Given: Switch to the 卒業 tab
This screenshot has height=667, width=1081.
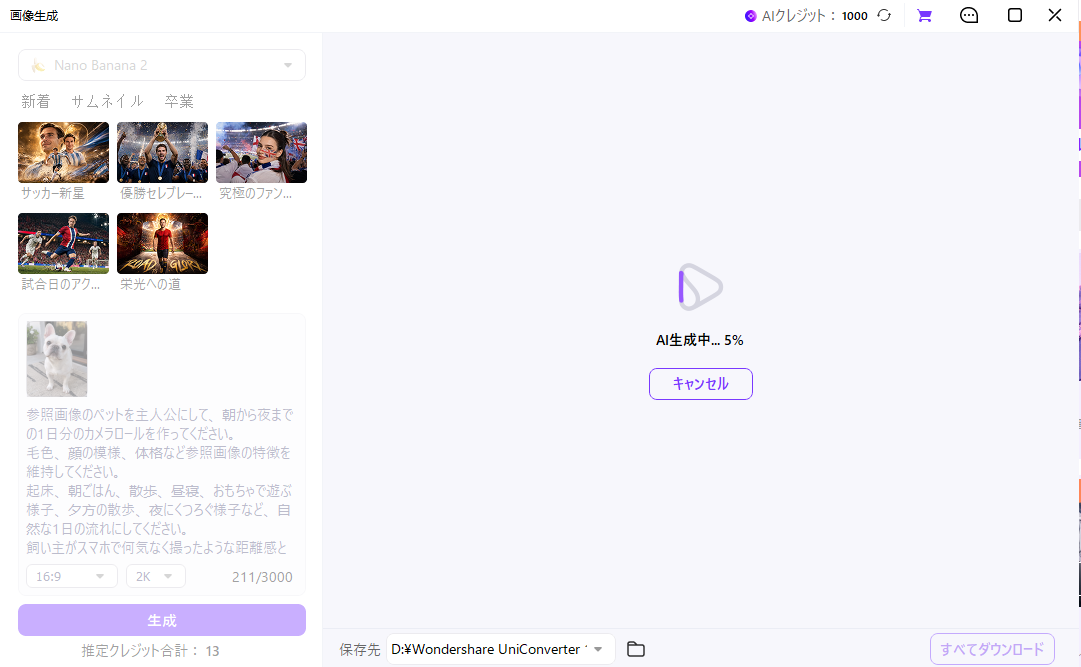Looking at the screenshot, I should pos(179,101).
